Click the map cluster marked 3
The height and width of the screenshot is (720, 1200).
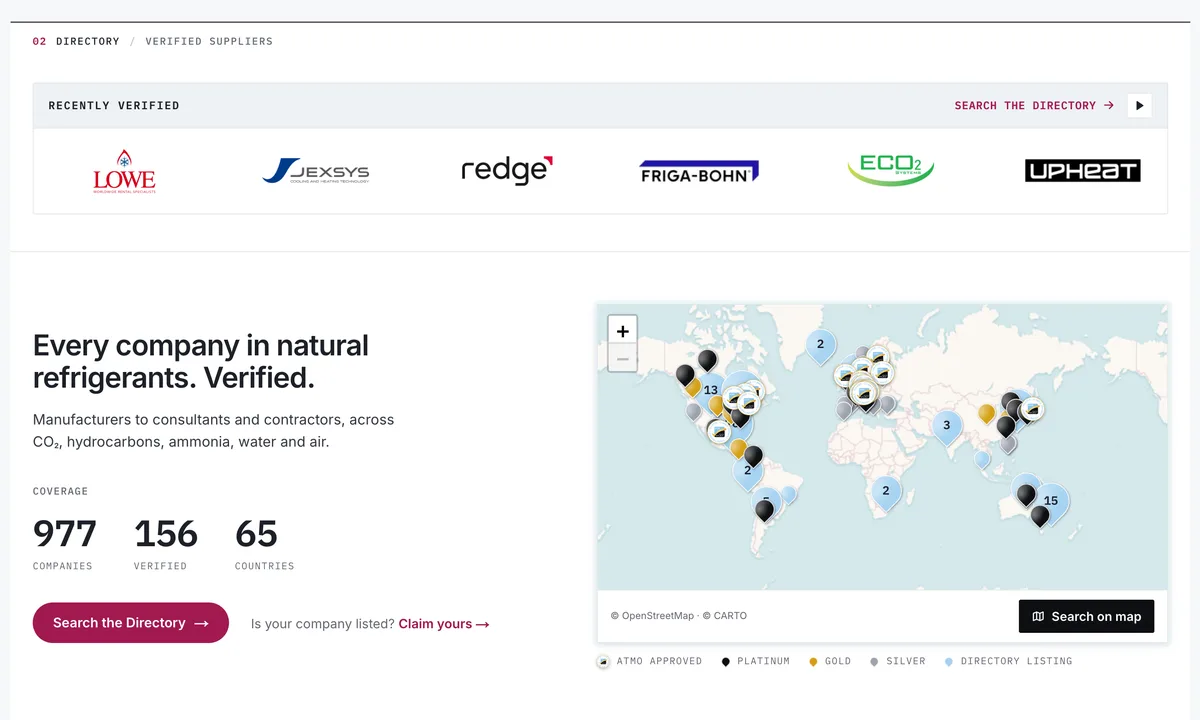pyautogui.click(x=947, y=428)
